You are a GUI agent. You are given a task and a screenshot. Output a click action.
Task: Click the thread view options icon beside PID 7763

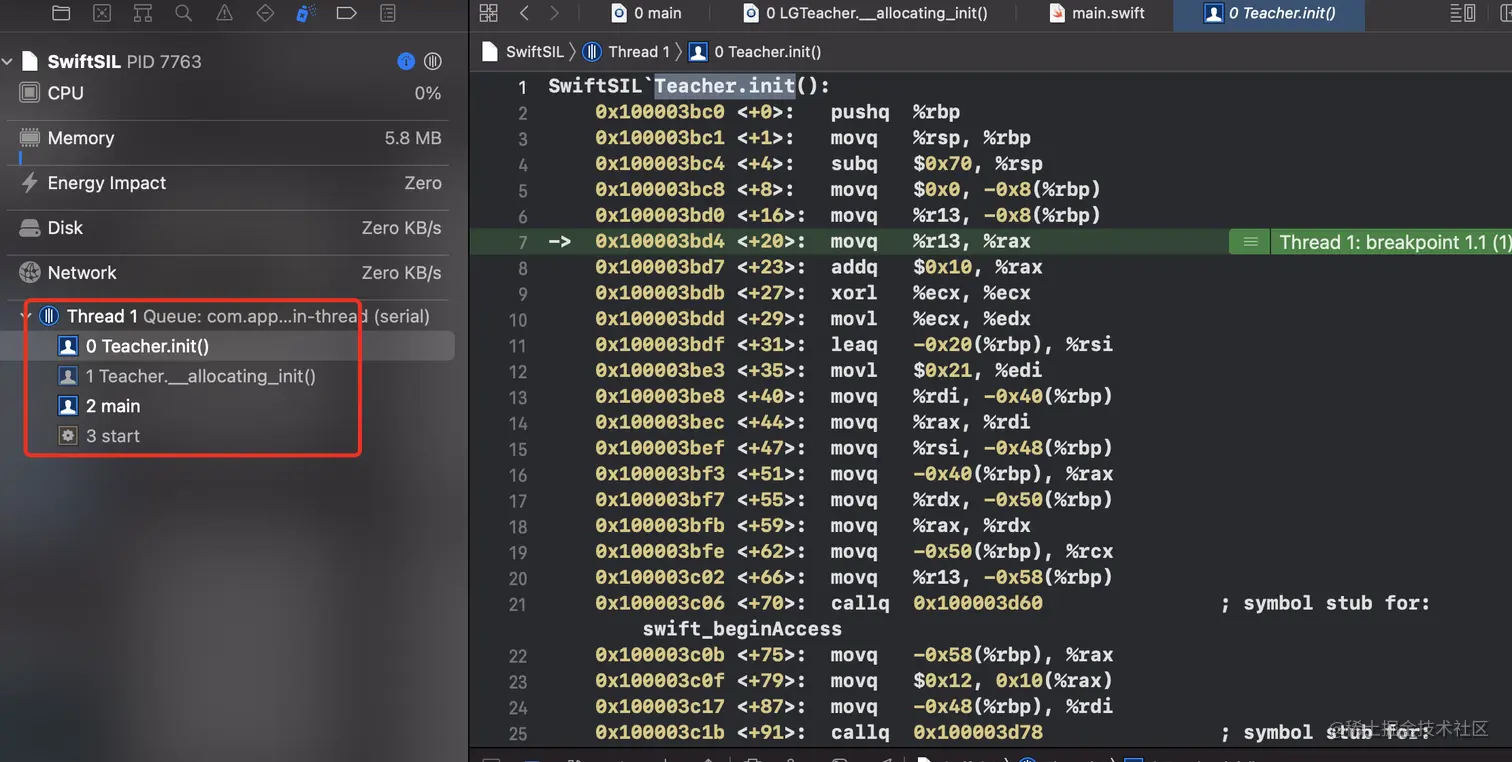point(433,61)
